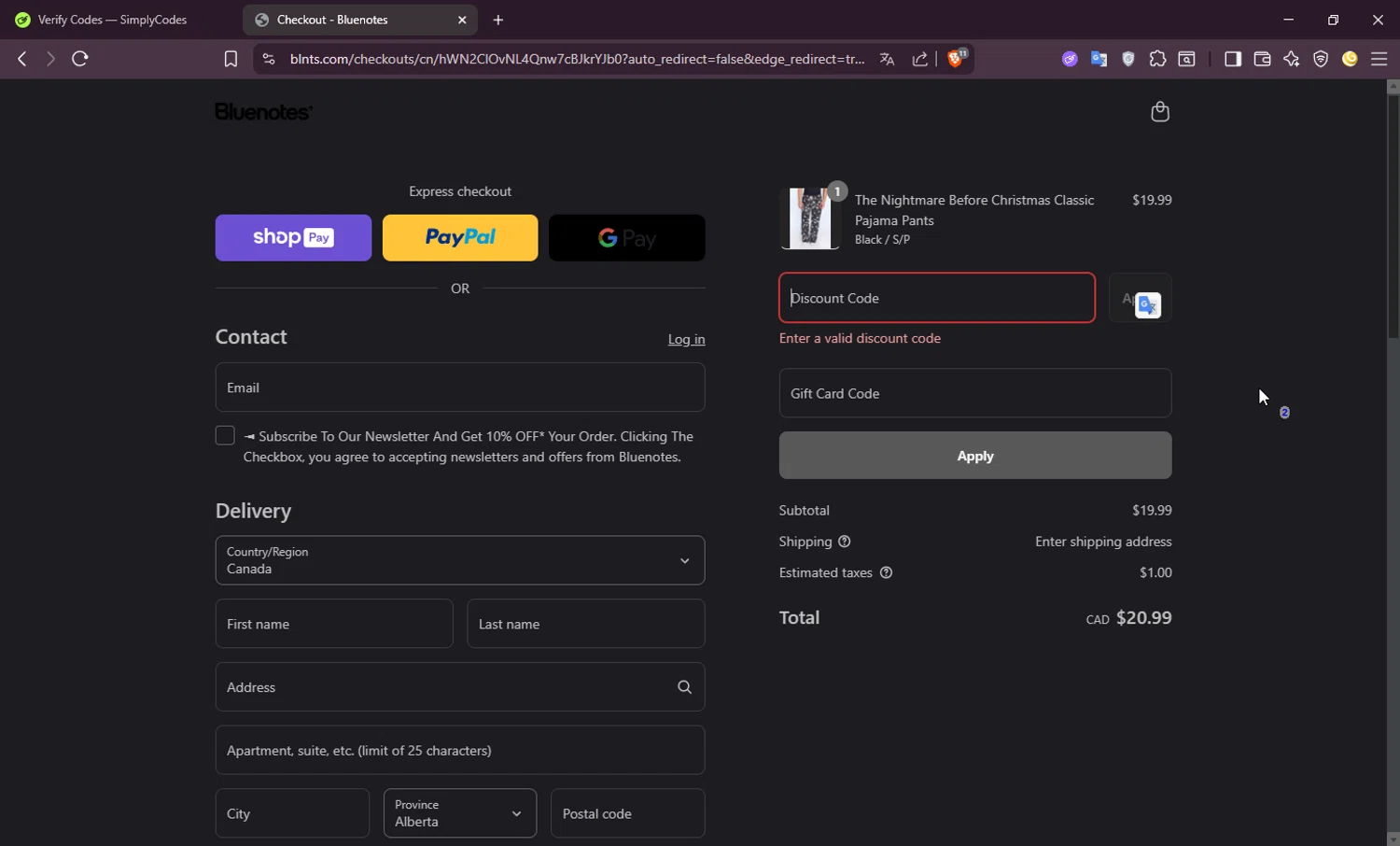The width and height of the screenshot is (1400, 846).
Task: Open the yellow profile avatar icon
Action: pyautogui.click(x=1350, y=59)
